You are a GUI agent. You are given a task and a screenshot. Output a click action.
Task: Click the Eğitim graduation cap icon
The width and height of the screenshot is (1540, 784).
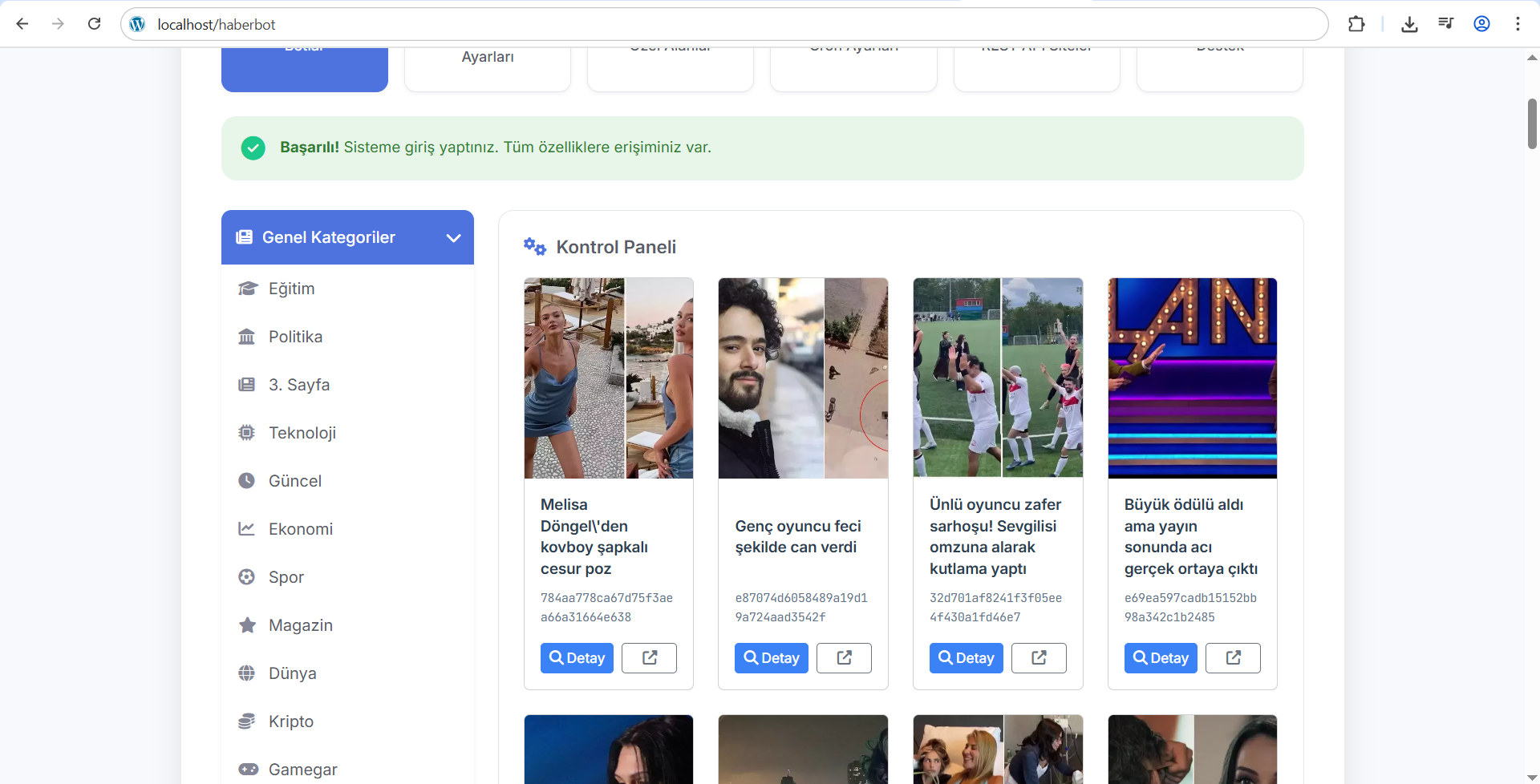247,289
